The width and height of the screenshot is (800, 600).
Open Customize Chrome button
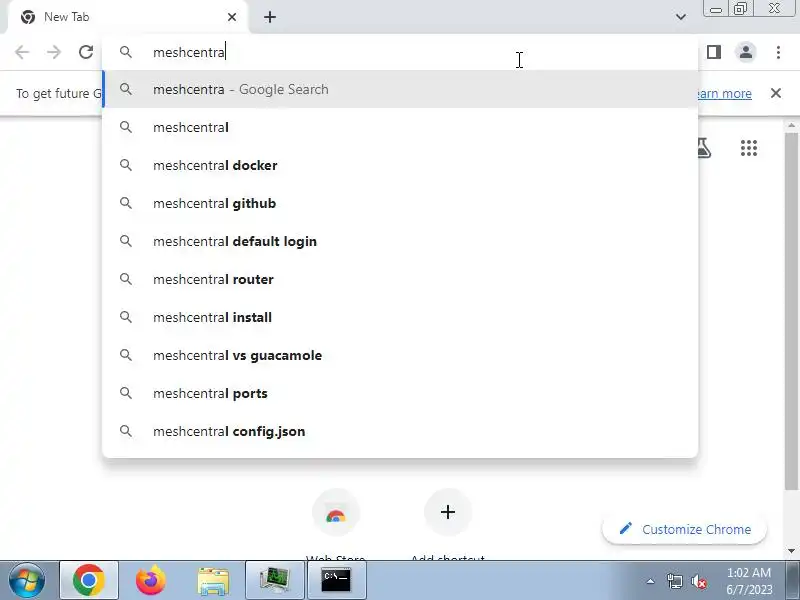click(x=685, y=529)
